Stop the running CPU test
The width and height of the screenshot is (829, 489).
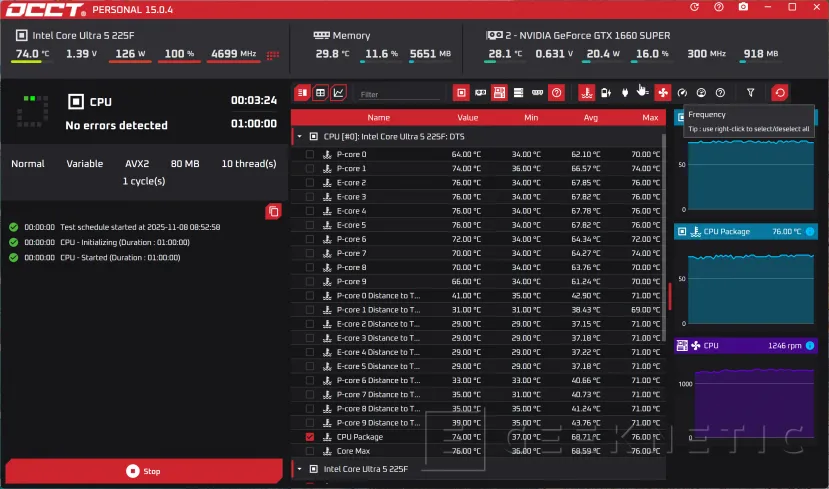click(144, 471)
